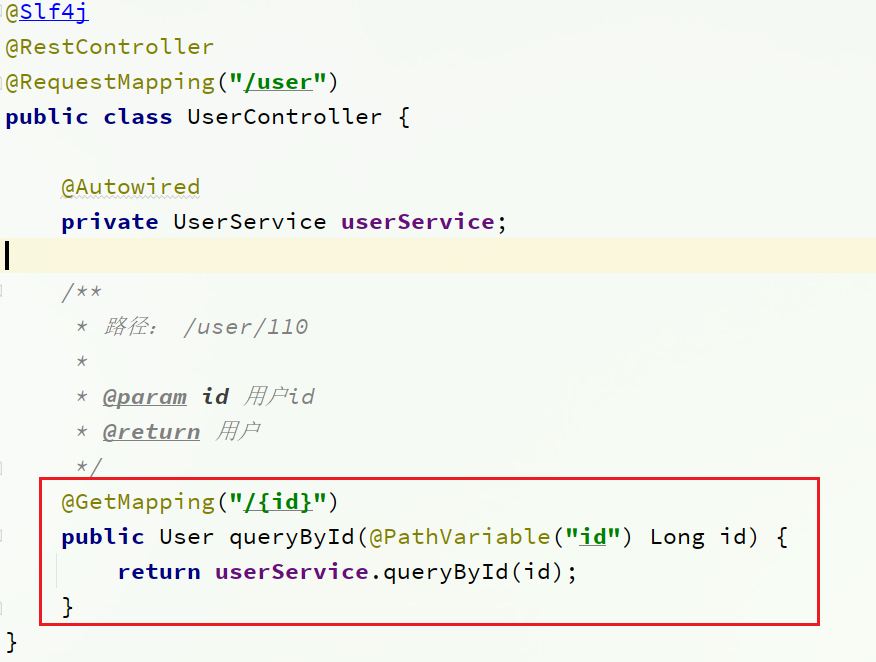Collapse the queryById method fold marker
876x662 pixels.
(x=2, y=536)
